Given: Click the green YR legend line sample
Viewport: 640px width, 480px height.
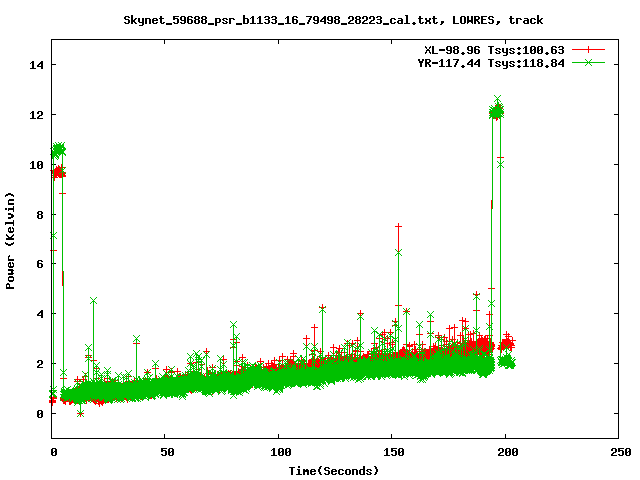Looking at the screenshot, I should pyautogui.click(x=588, y=63).
